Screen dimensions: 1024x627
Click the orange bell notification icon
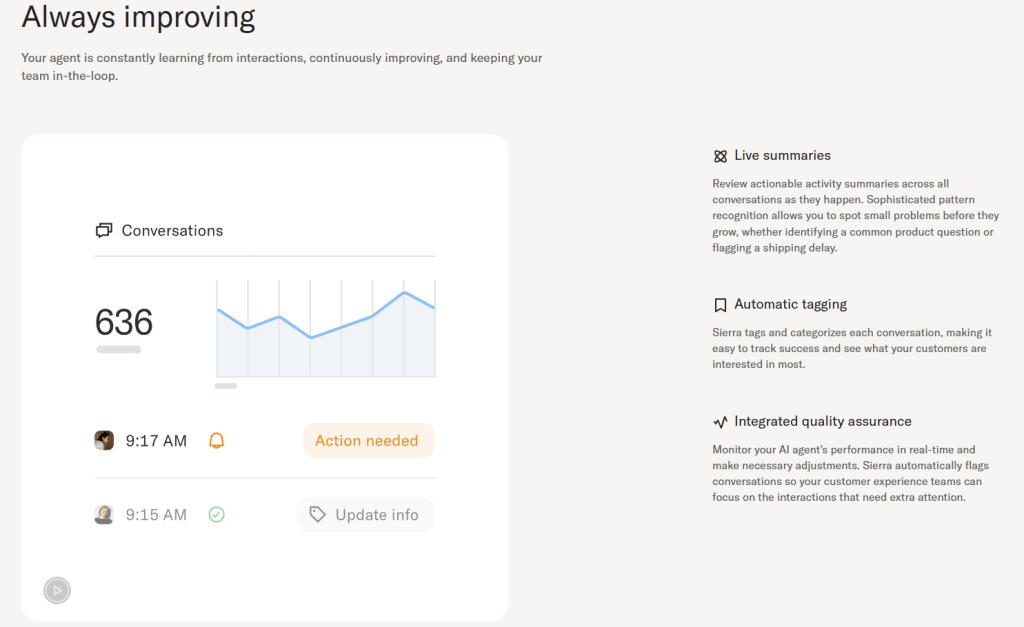216,441
